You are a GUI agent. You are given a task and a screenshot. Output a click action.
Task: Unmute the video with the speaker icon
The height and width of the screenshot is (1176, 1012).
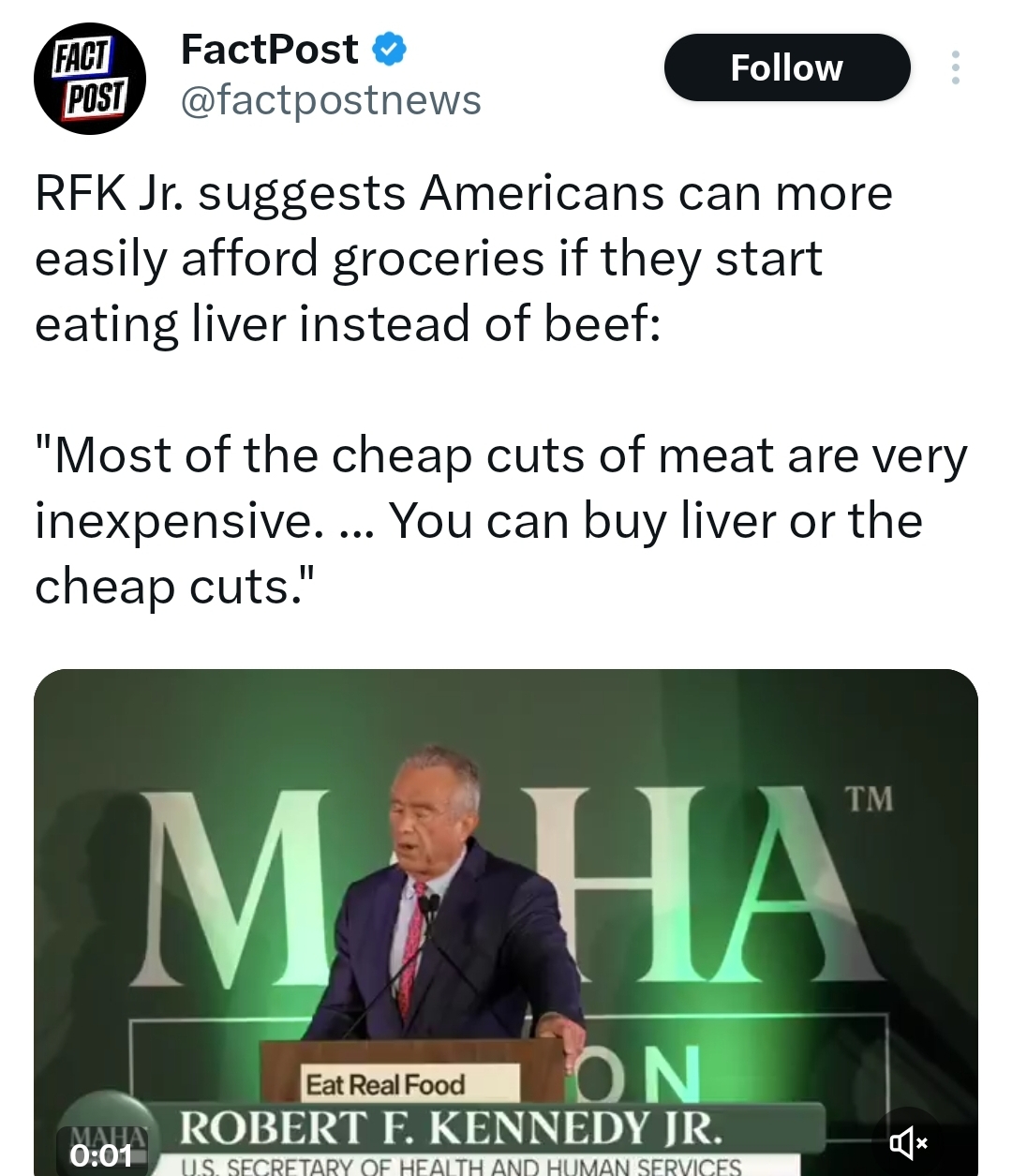[907, 1141]
